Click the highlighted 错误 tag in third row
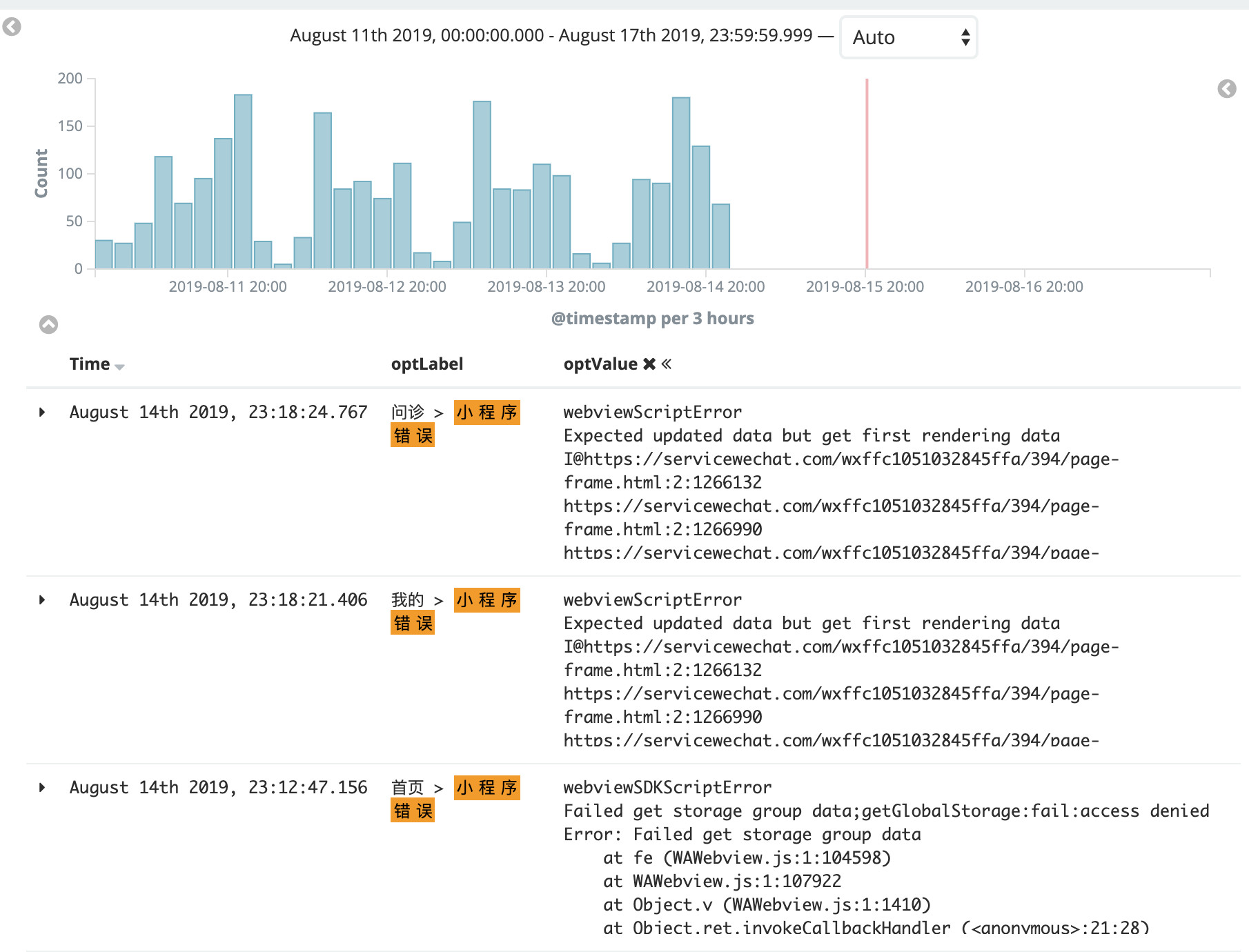Screen dimensions: 1249x952 pos(413,811)
